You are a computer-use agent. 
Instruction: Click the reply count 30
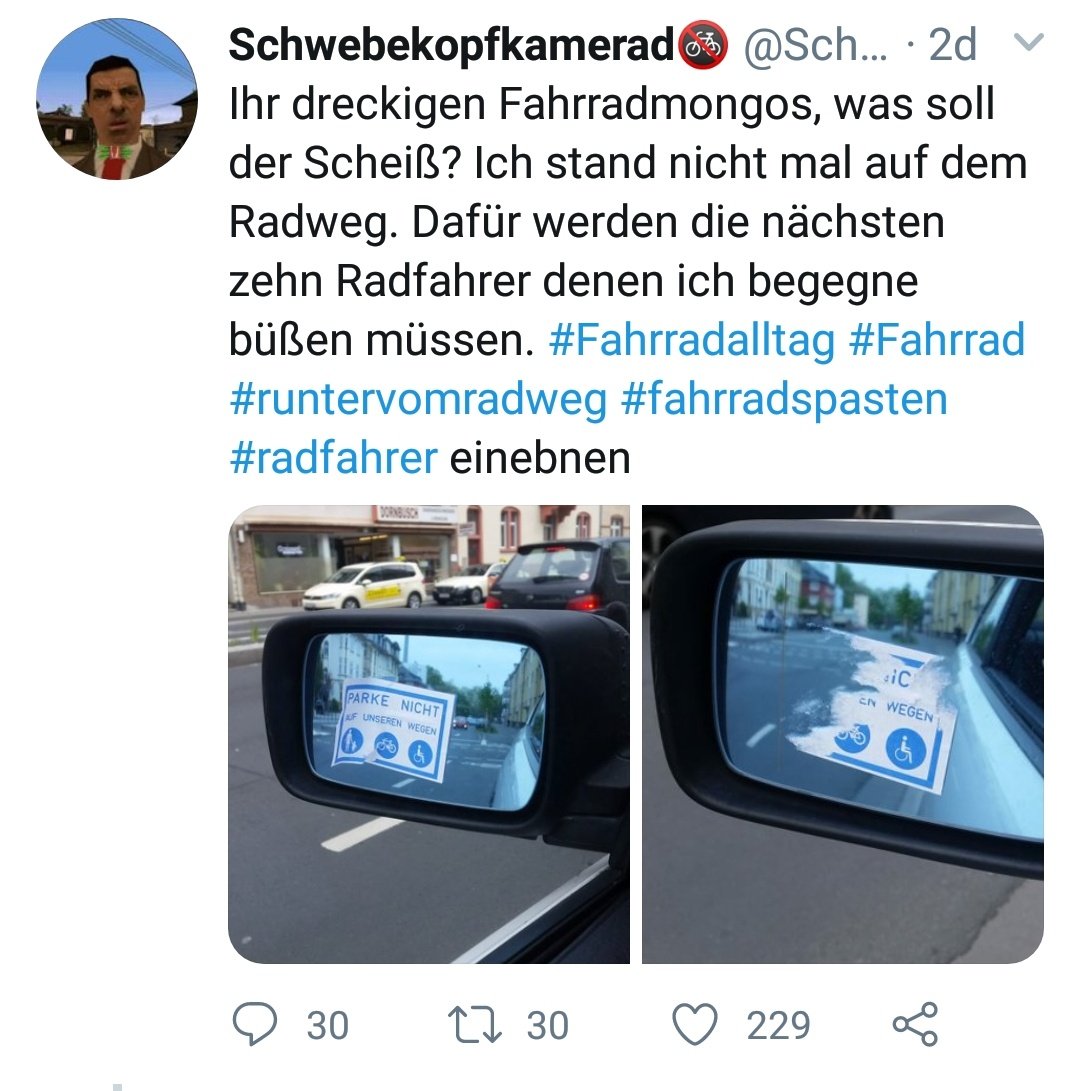pyautogui.click(x=328, y=1026)
